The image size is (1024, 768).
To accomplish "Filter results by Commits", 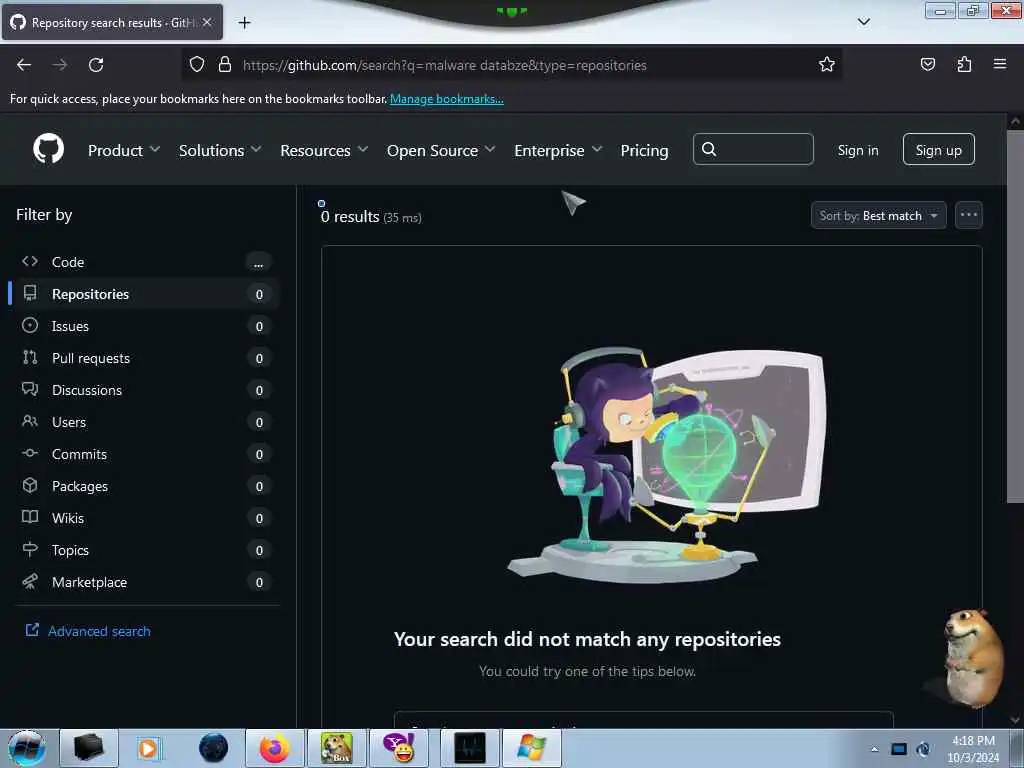I will coord(146,454).
